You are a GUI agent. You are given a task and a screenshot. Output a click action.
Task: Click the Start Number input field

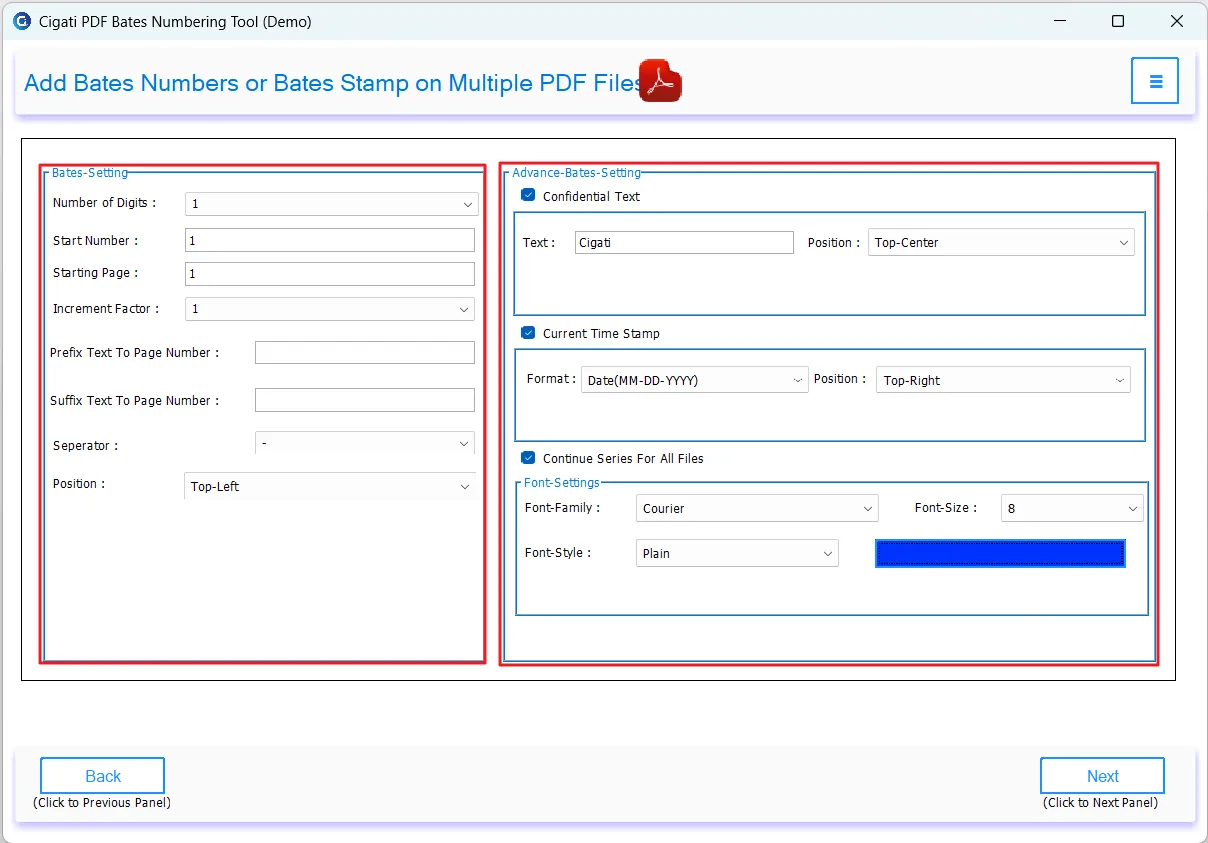[329, 240]
